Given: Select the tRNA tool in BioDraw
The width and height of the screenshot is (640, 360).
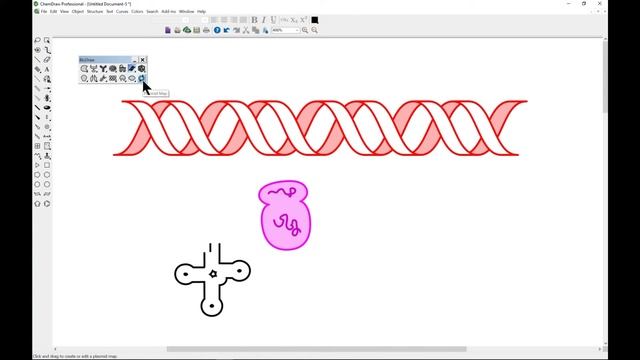Looking at the screenshot, I should tap(103, 78).
